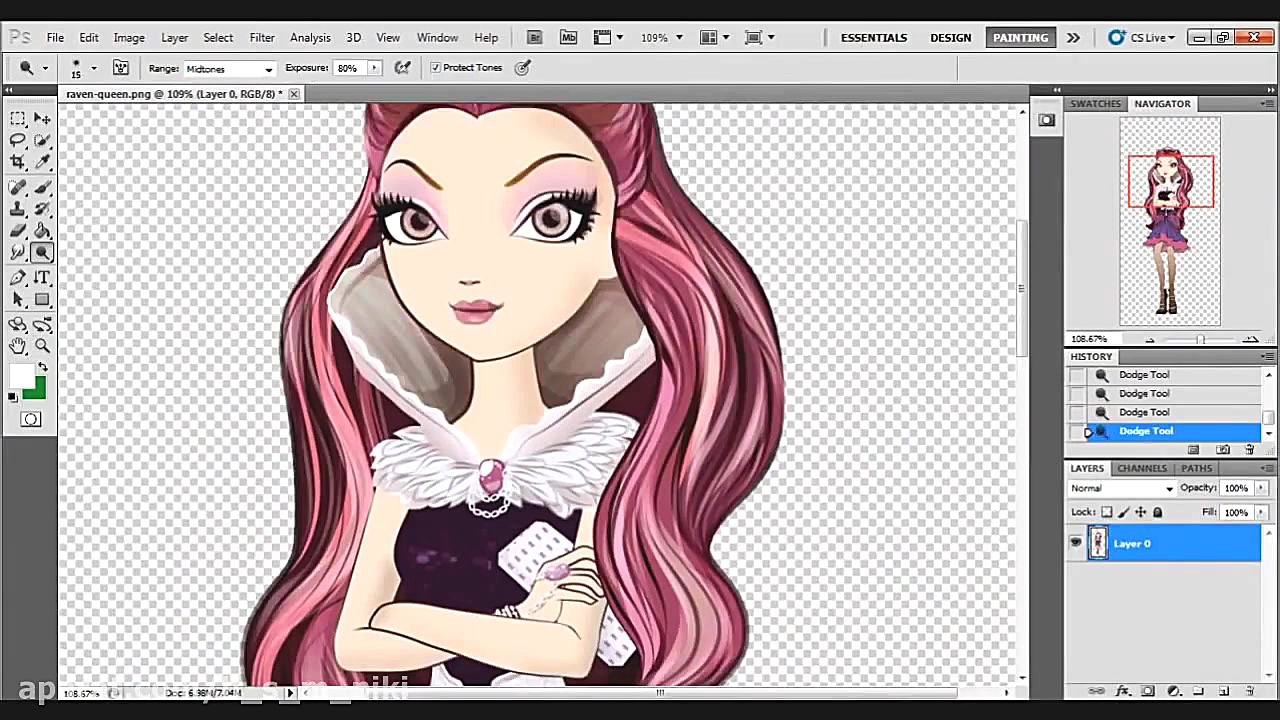
Task: Enable airbrush mode in options bar
Action: click(x=403, y=68)
